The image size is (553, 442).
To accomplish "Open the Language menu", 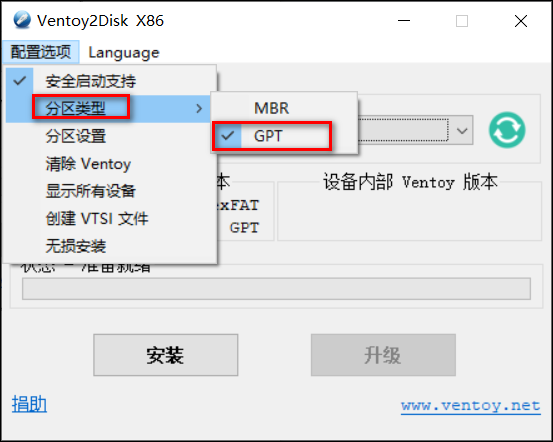I will 123,53.
